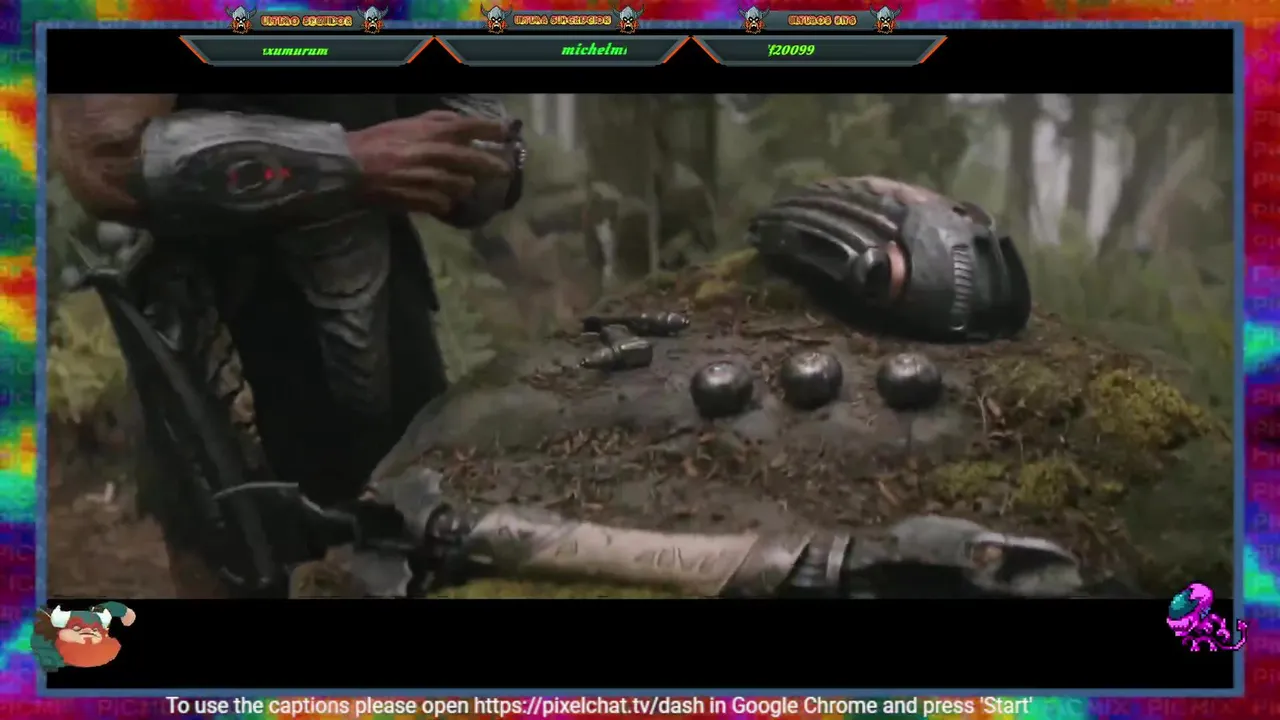Viewport: 1280px width, 720px height.
Task: Click the latest bits name f20099
Action: pos(791,50)
